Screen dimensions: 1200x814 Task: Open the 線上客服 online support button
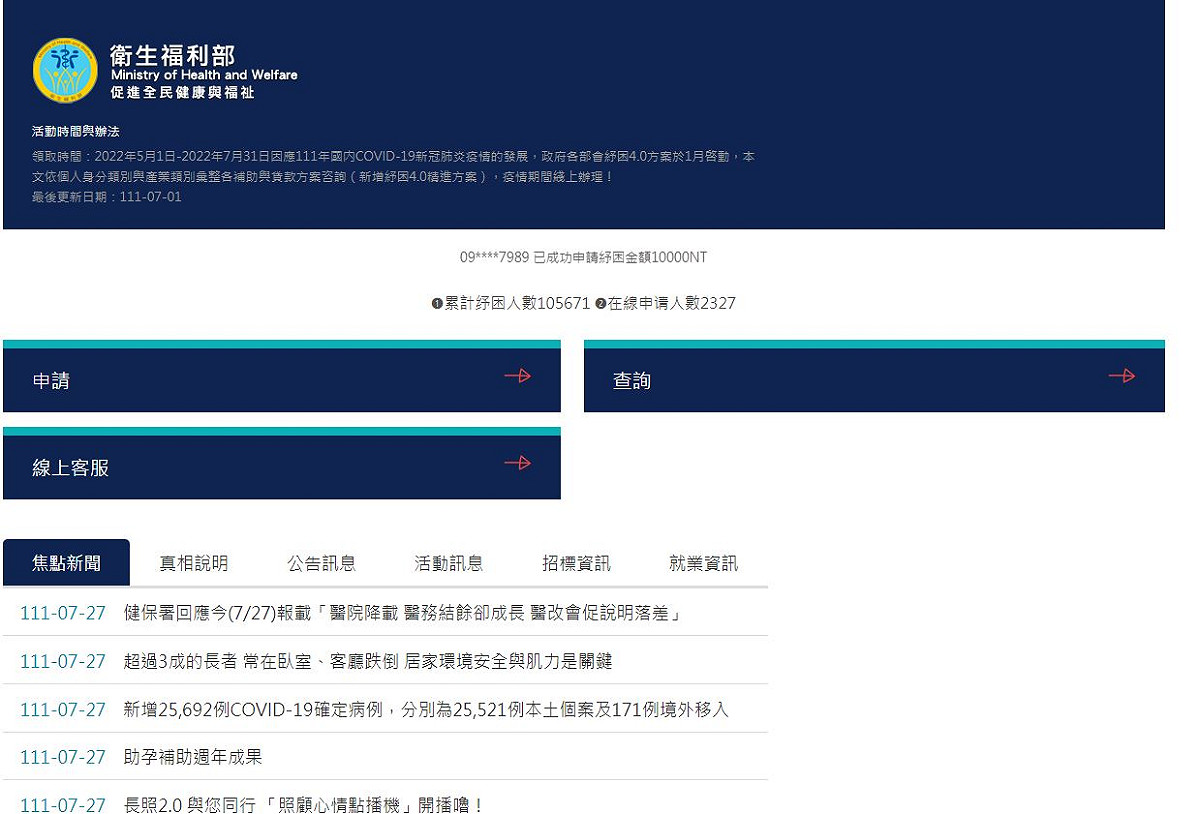[x=282, y=463]
